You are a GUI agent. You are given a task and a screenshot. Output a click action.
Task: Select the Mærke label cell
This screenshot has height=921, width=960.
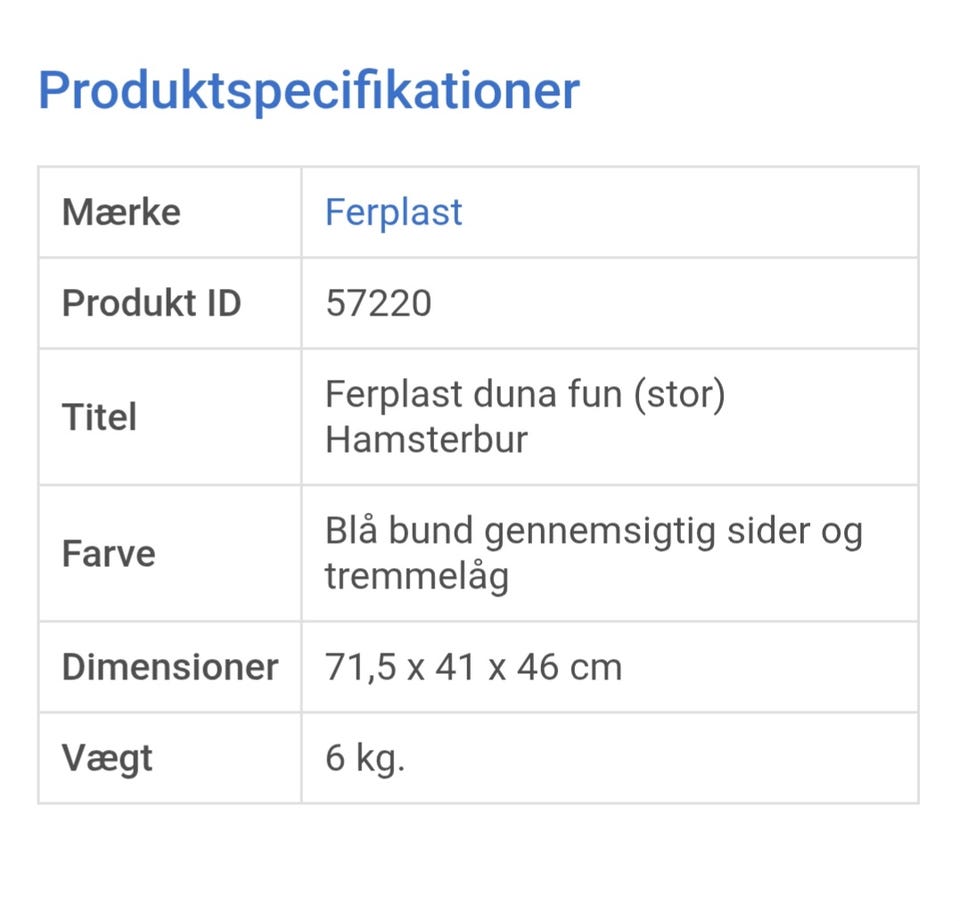pos(121,212)
